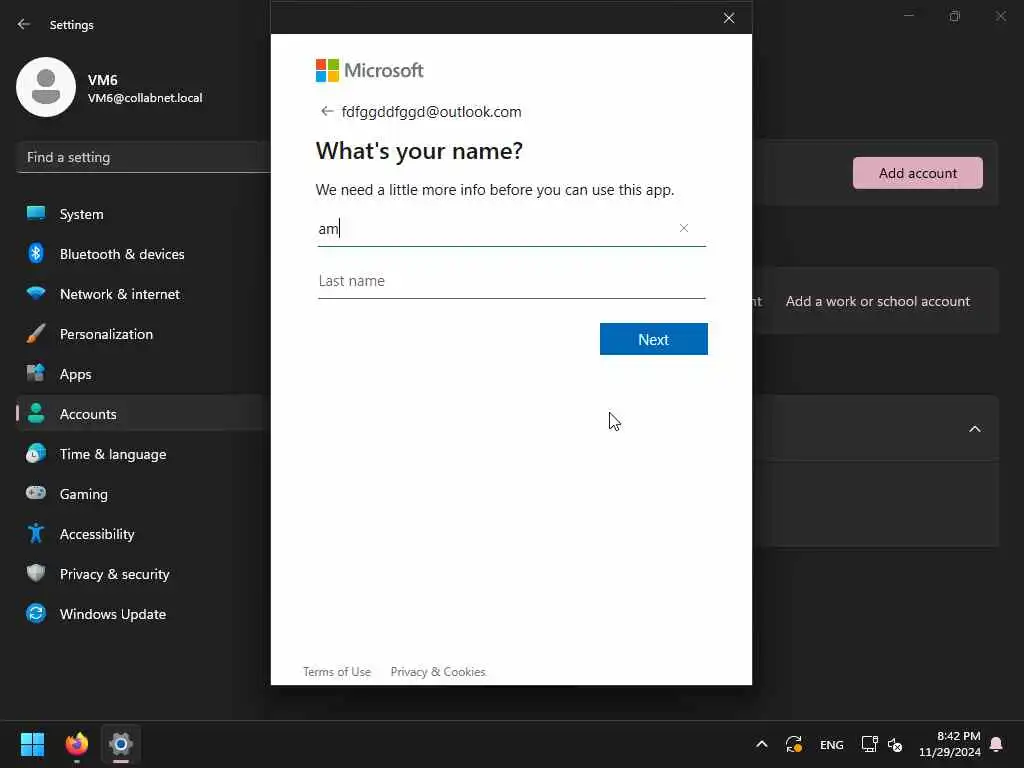This screenshot has width=1024, height=768.
Task: Click the VM6@collabnet.local account text
Action: 145,98
